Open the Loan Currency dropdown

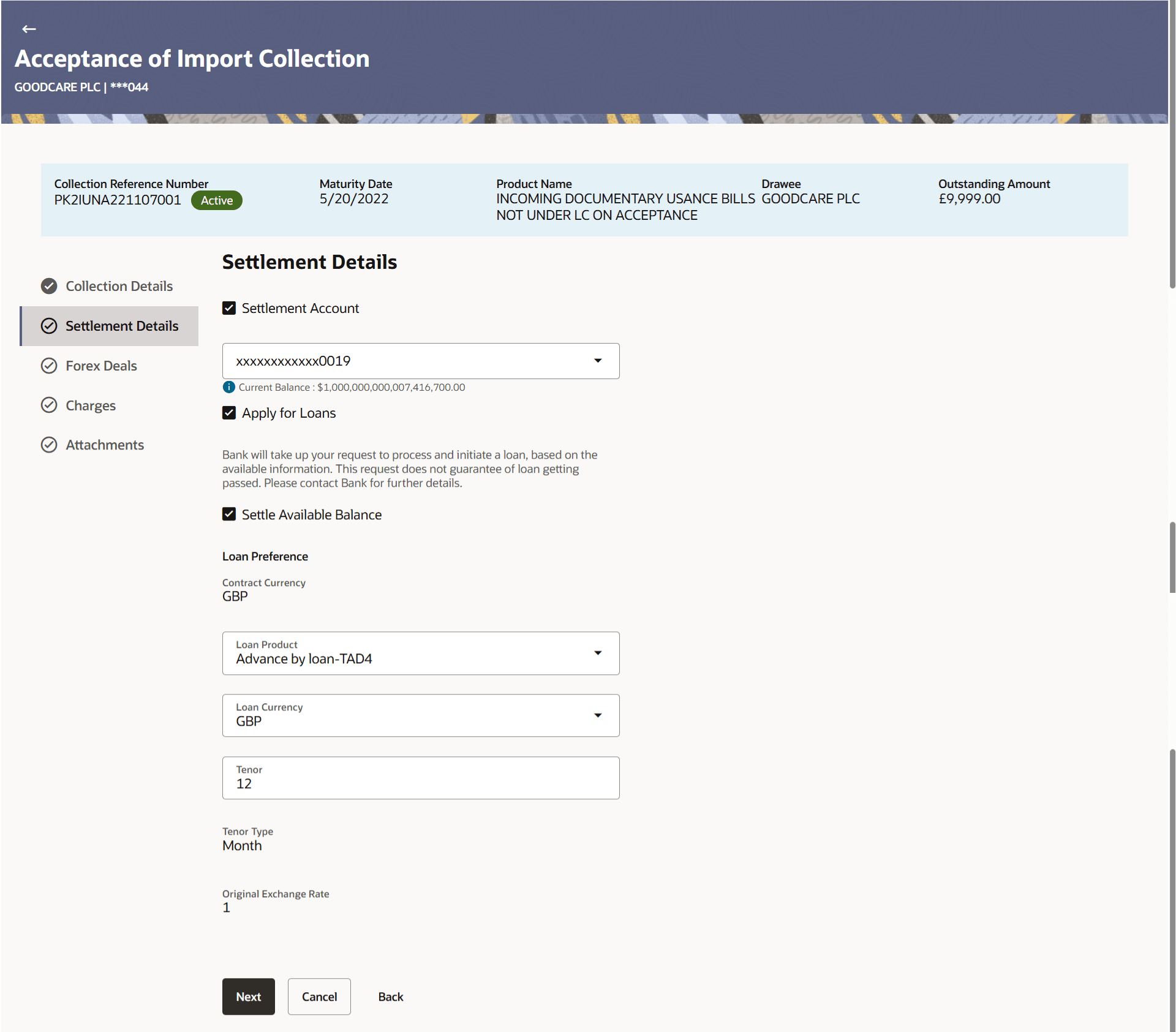[420, 715]
